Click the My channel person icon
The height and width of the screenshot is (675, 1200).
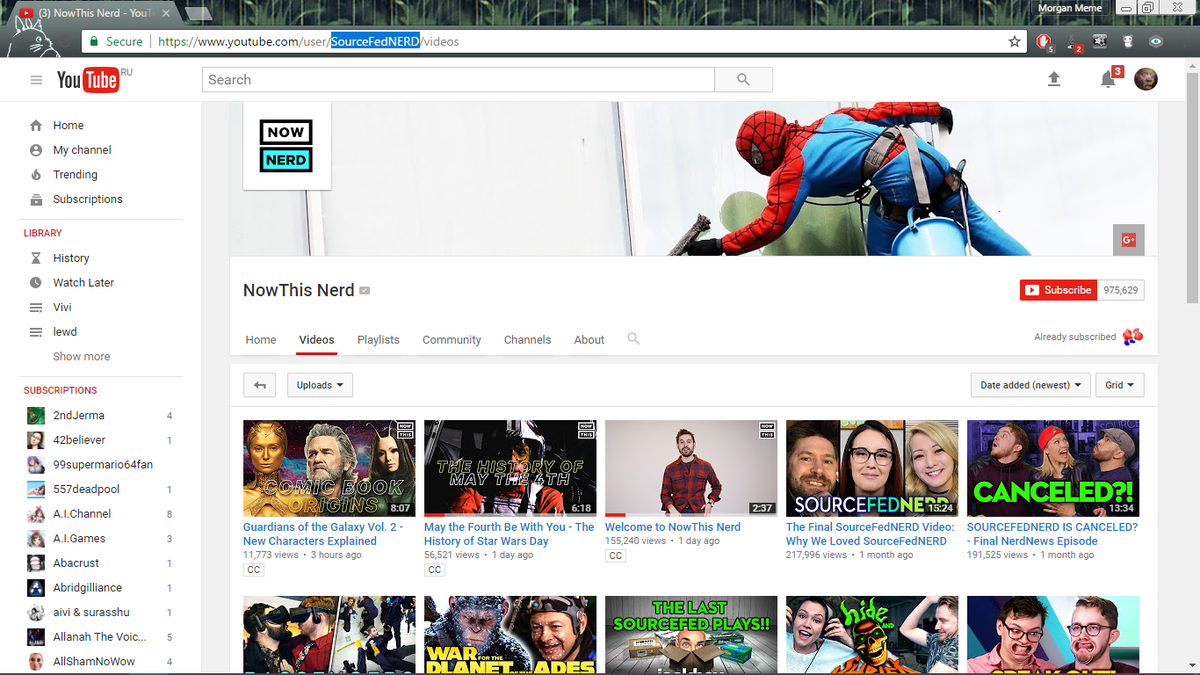coord(36,150)
